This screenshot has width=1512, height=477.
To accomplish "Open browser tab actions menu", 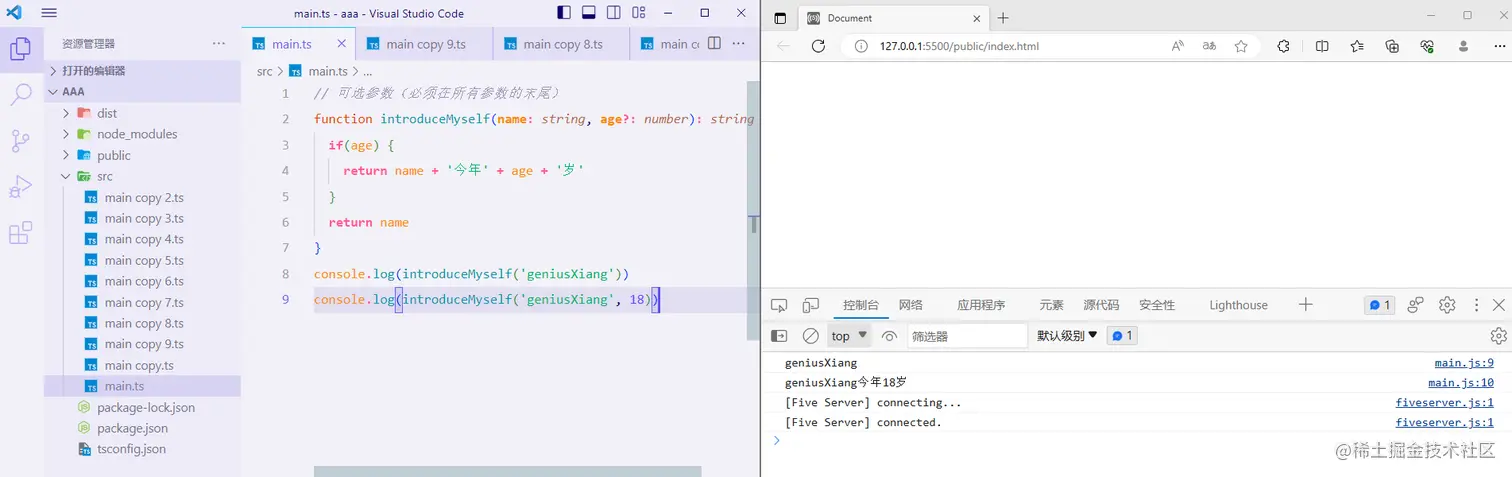I will [x=780, y=18].
